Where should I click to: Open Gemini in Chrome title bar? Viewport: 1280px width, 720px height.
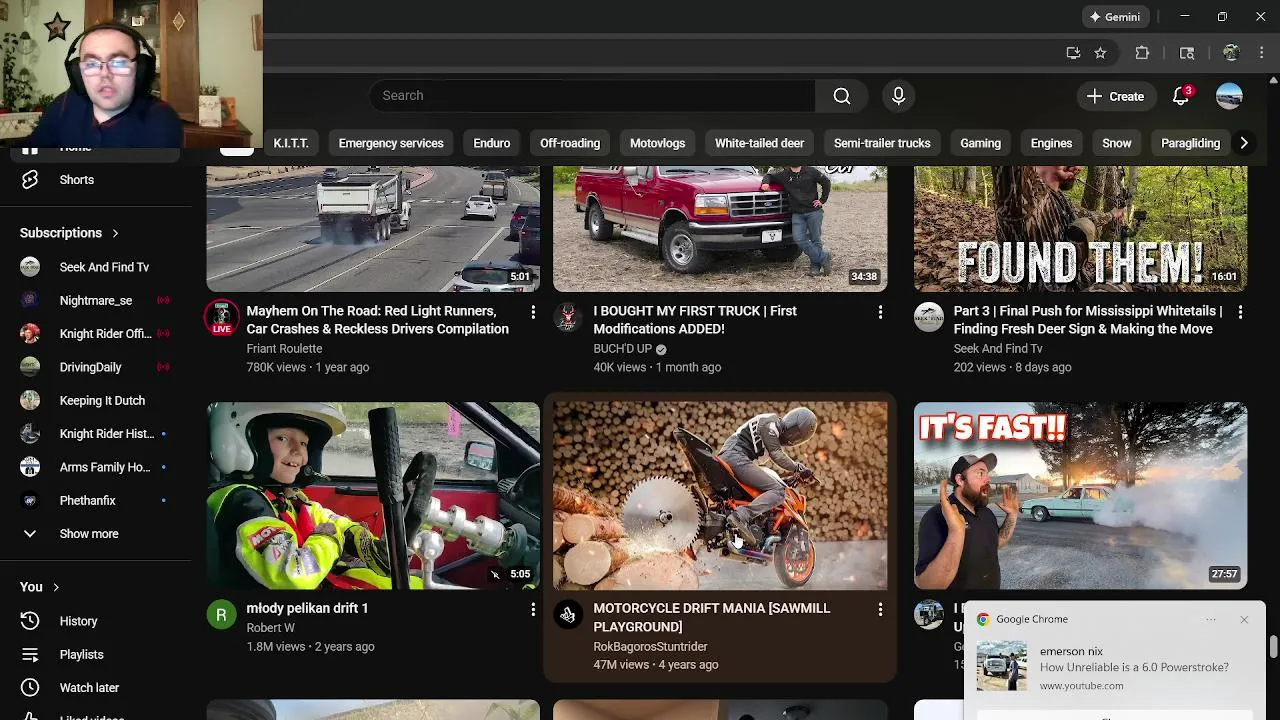1115,17
